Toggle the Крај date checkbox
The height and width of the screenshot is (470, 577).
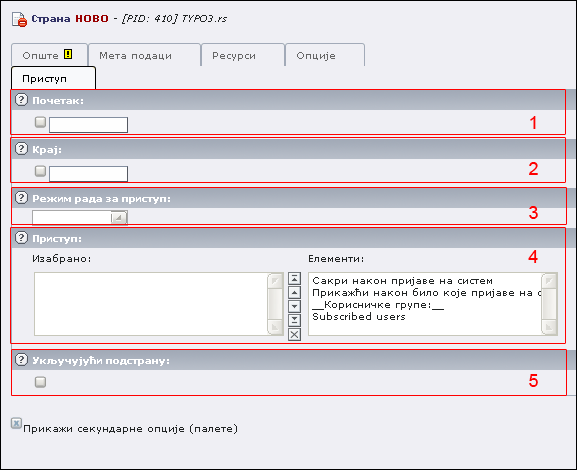[x=40, y=171]
